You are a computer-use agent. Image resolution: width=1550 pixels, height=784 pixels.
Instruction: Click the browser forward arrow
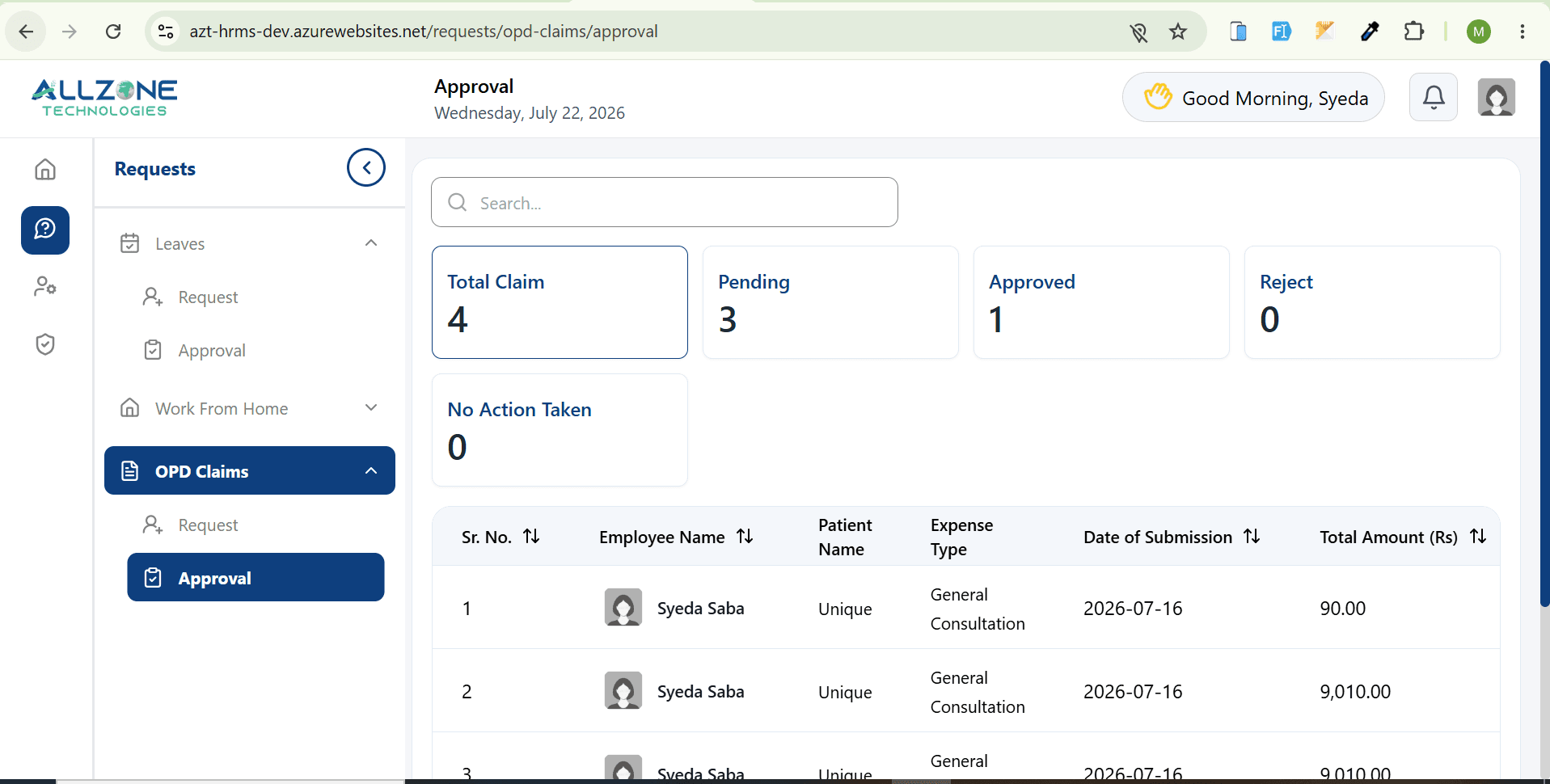[70, 32]
